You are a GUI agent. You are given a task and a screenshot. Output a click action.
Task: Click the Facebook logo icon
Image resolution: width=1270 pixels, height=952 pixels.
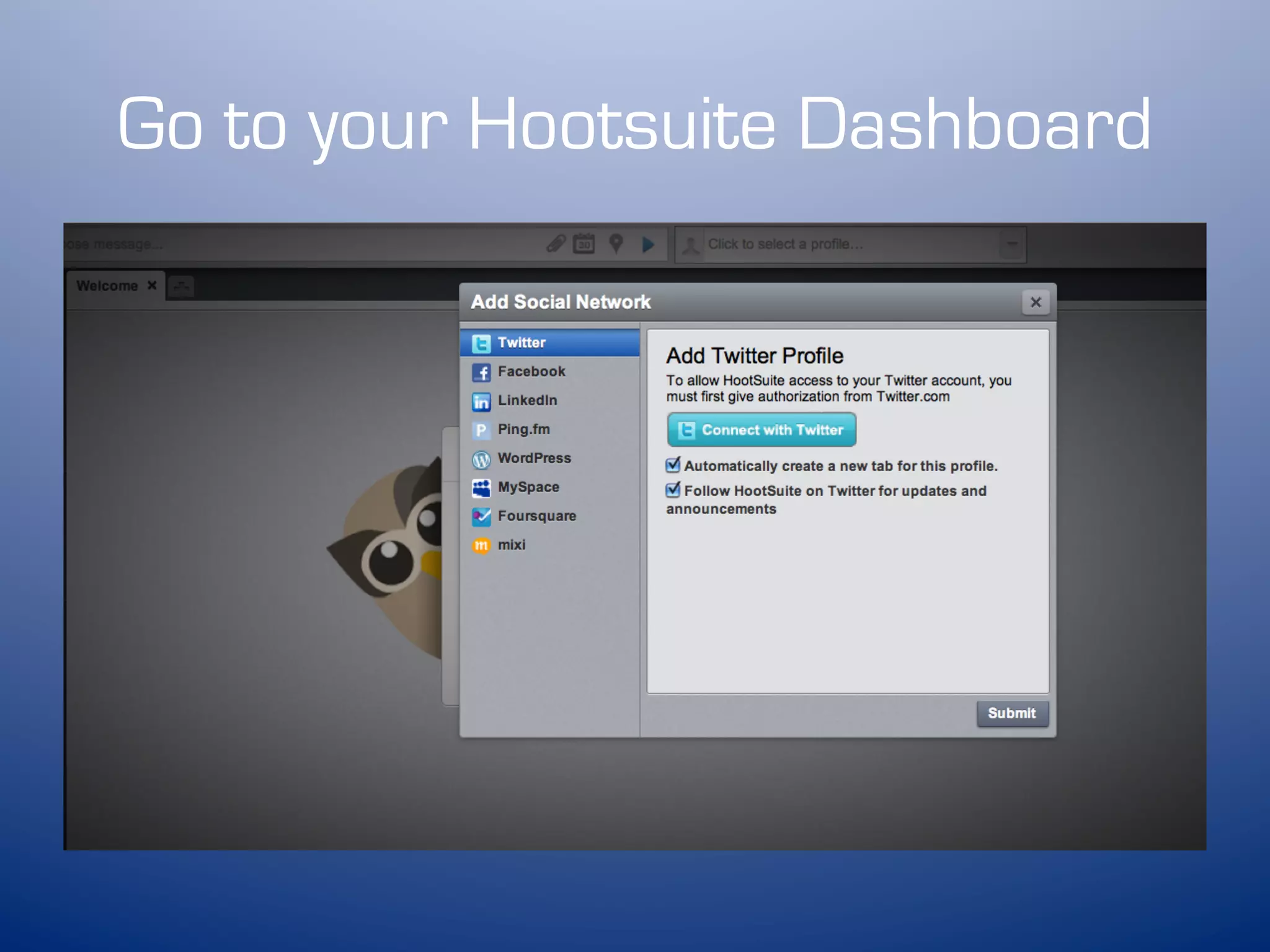[481, 372]
